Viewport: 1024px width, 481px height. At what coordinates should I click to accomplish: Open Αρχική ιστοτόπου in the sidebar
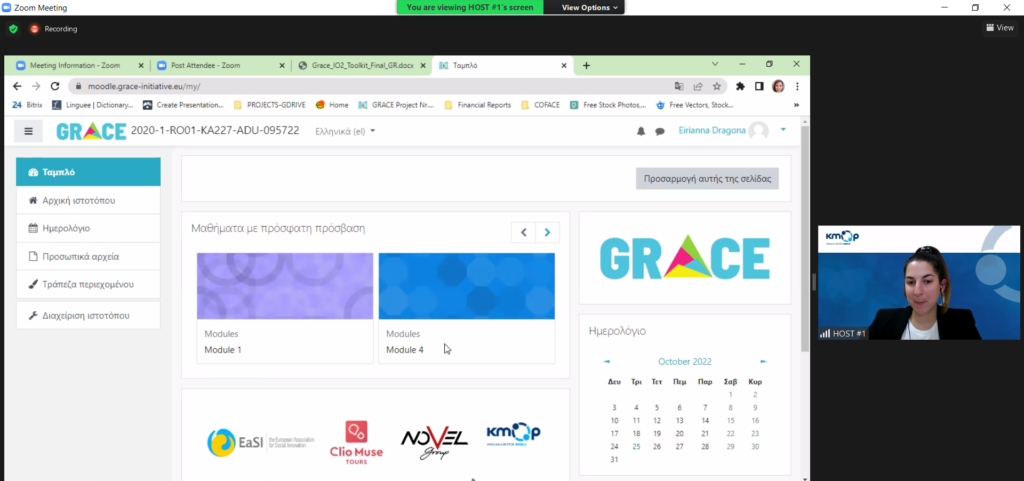click(88, 200)
